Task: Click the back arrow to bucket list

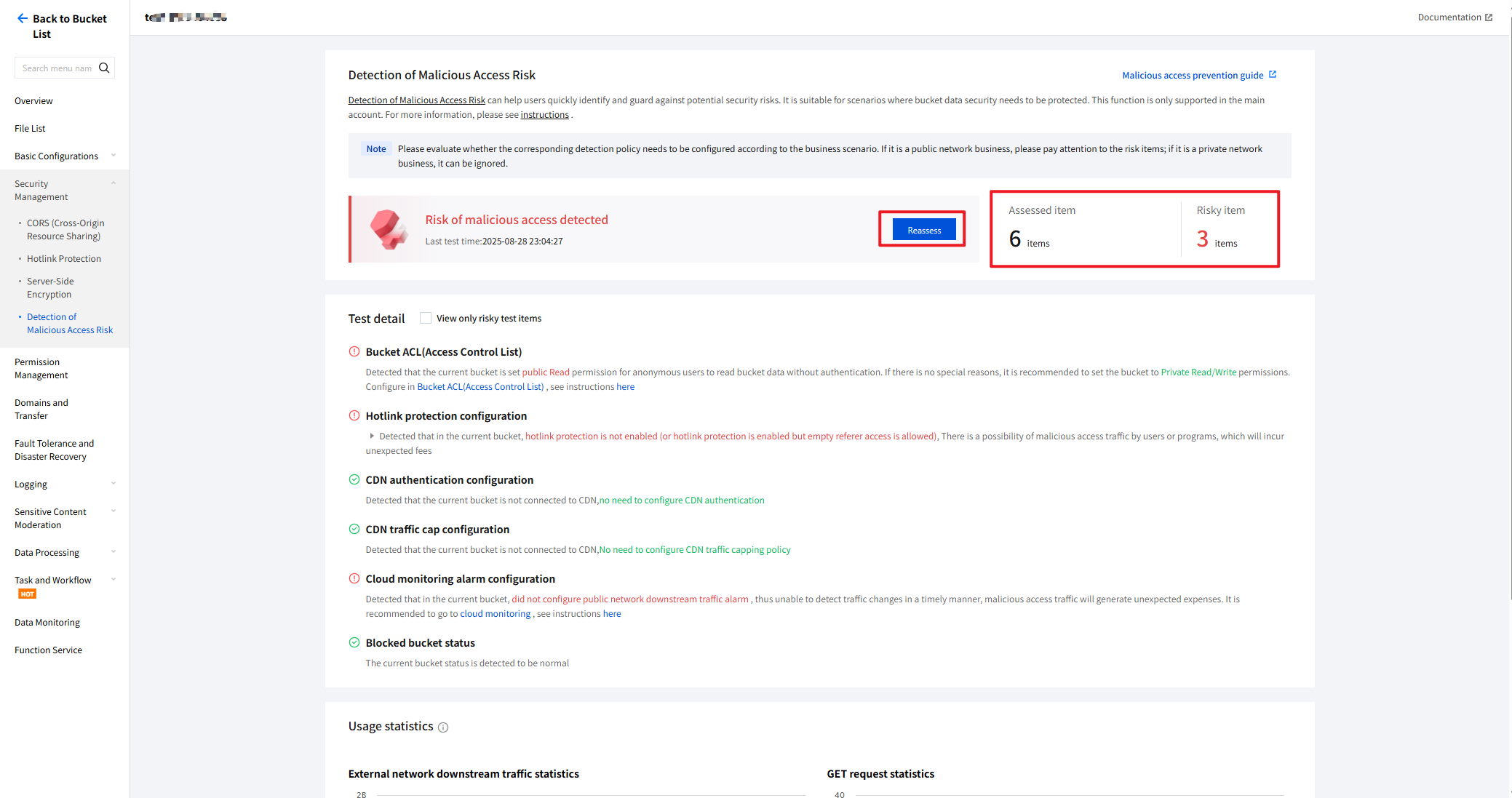Action: pos(23,18)
